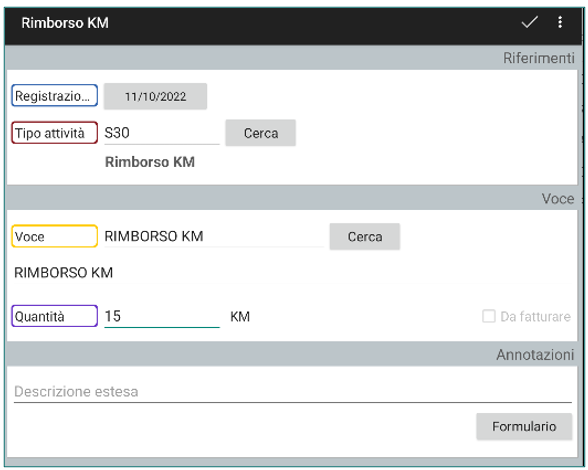Select the Registrazio... label

[x=55, y=96]
